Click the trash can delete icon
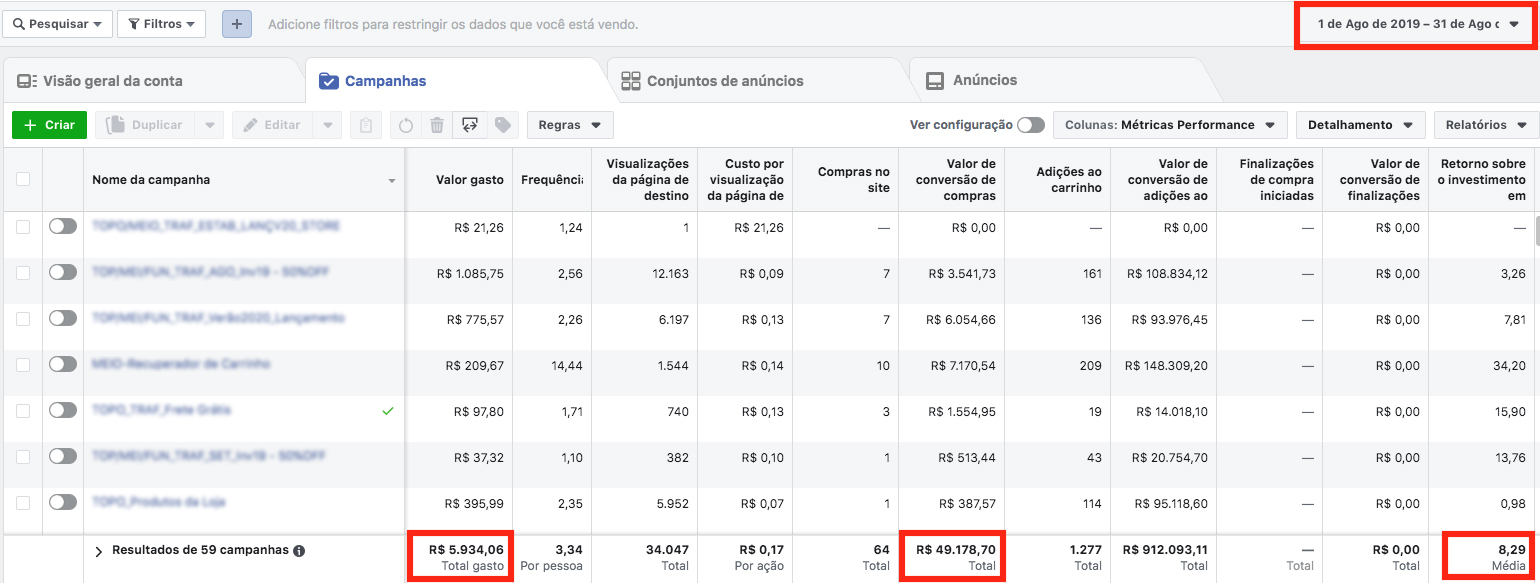This screenshot has width=1540, height=583. 437,125
